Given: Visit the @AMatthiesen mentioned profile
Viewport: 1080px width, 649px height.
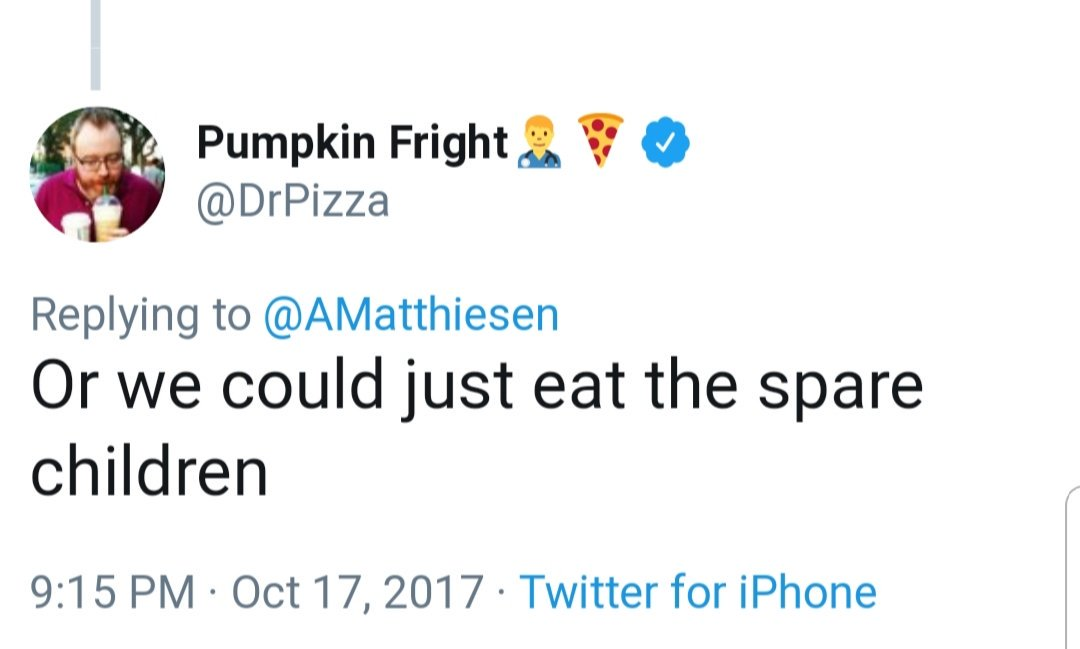Looking at the screenshot, I should coord(410,314).
